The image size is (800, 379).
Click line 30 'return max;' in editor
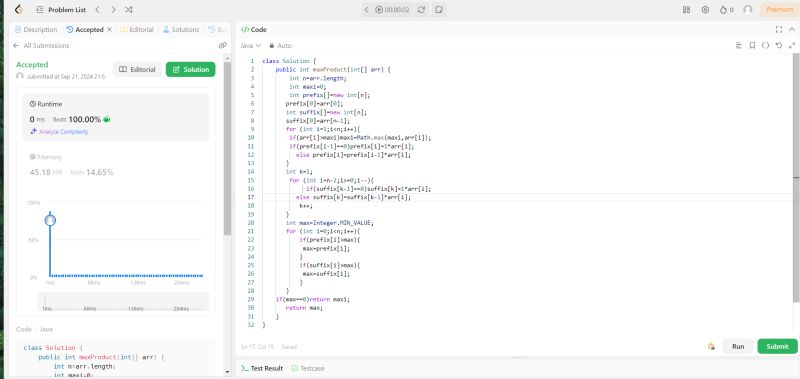tap(305, 308)
